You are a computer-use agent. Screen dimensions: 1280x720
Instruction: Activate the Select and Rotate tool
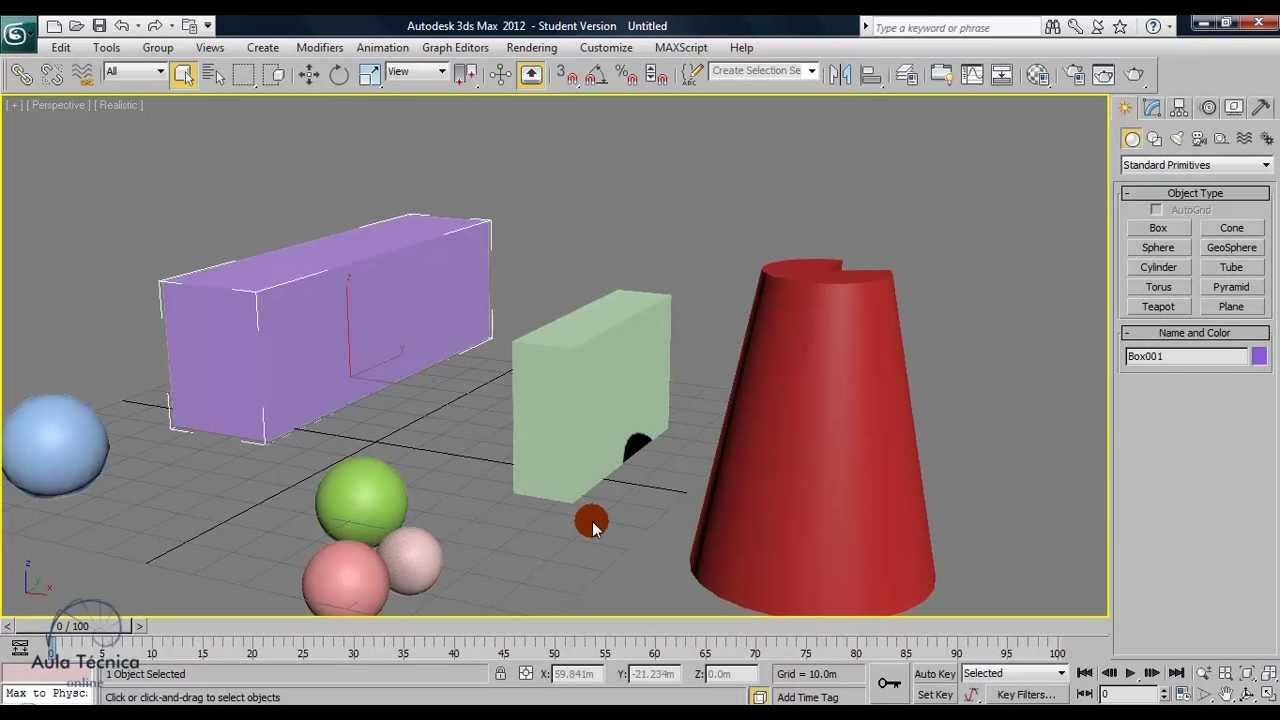coord(339,74)
